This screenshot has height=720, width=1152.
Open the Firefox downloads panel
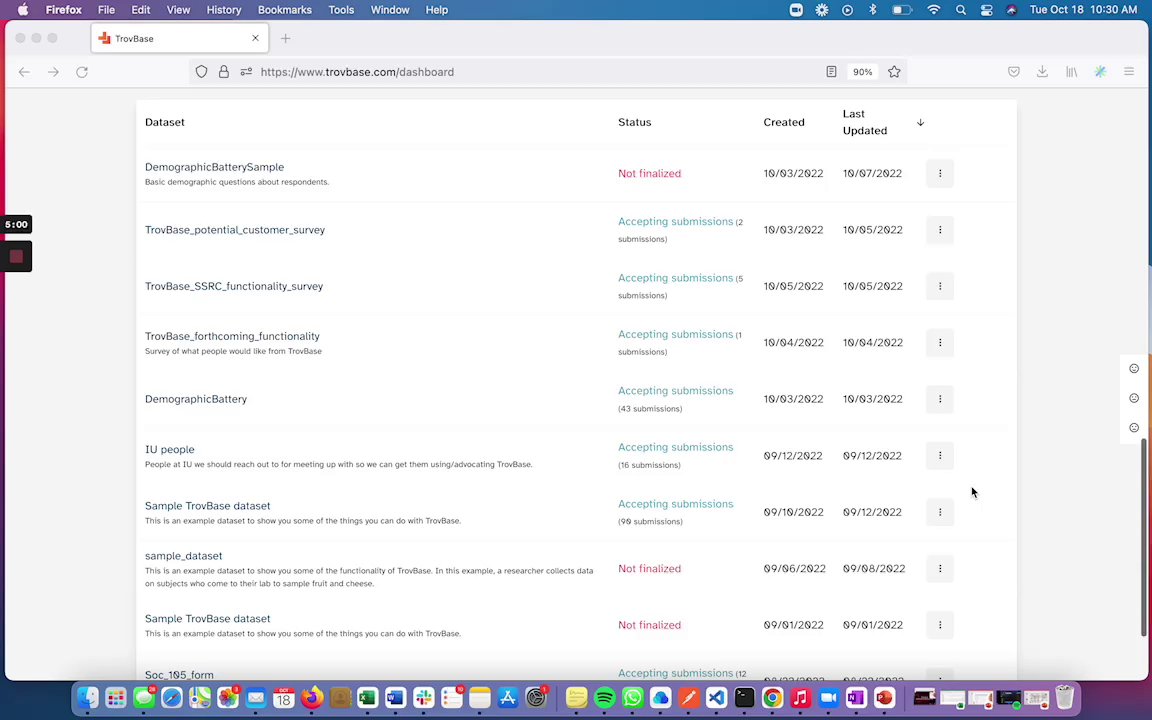[x=1042, y=72]
